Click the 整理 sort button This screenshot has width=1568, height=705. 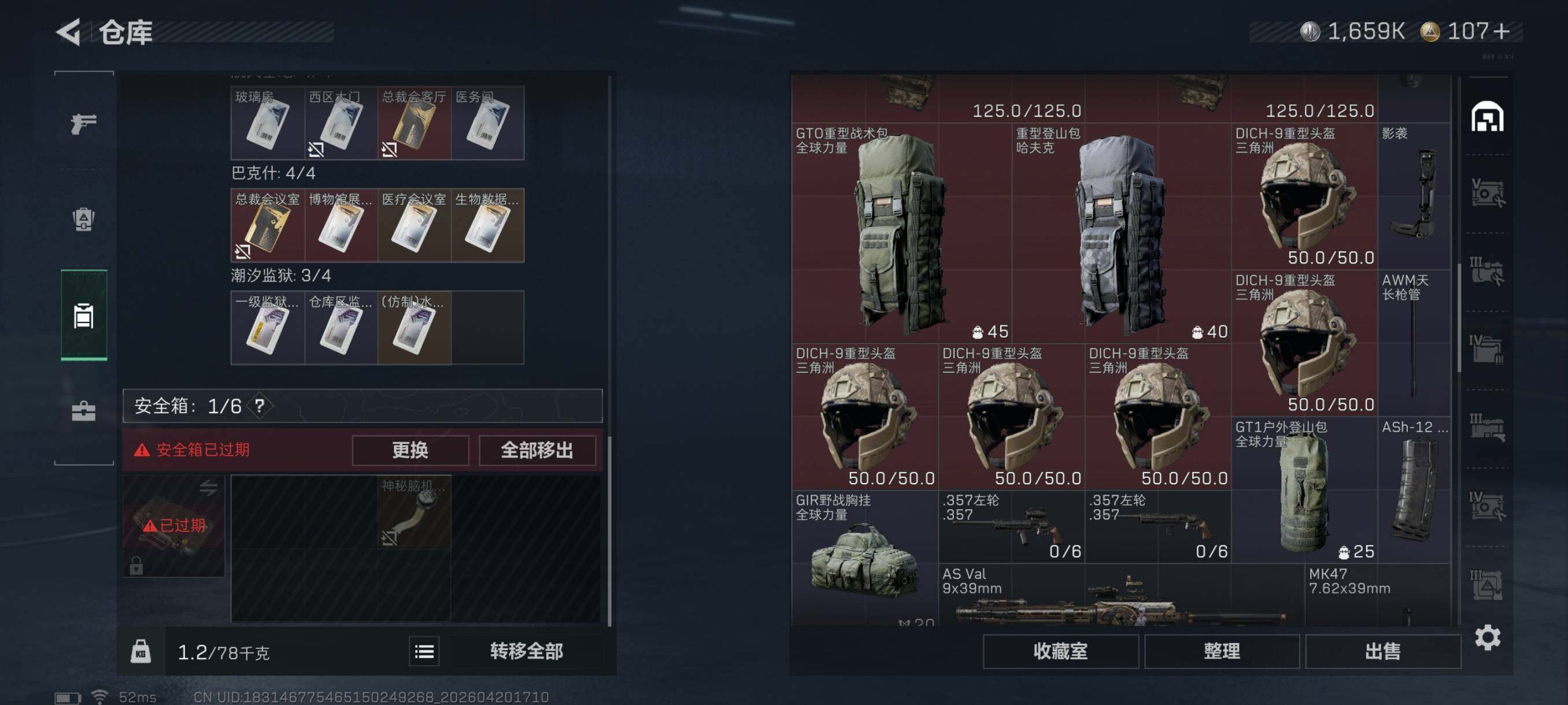coord(1222,651)
